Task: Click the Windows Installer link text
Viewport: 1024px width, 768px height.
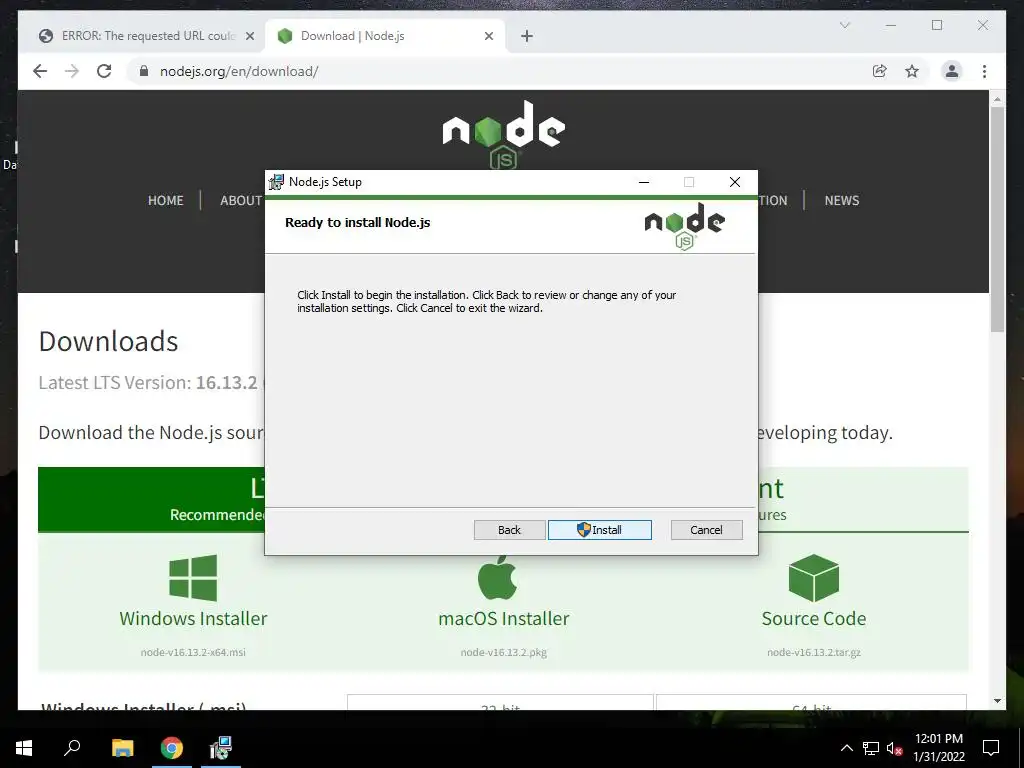Action: (193, 618)
